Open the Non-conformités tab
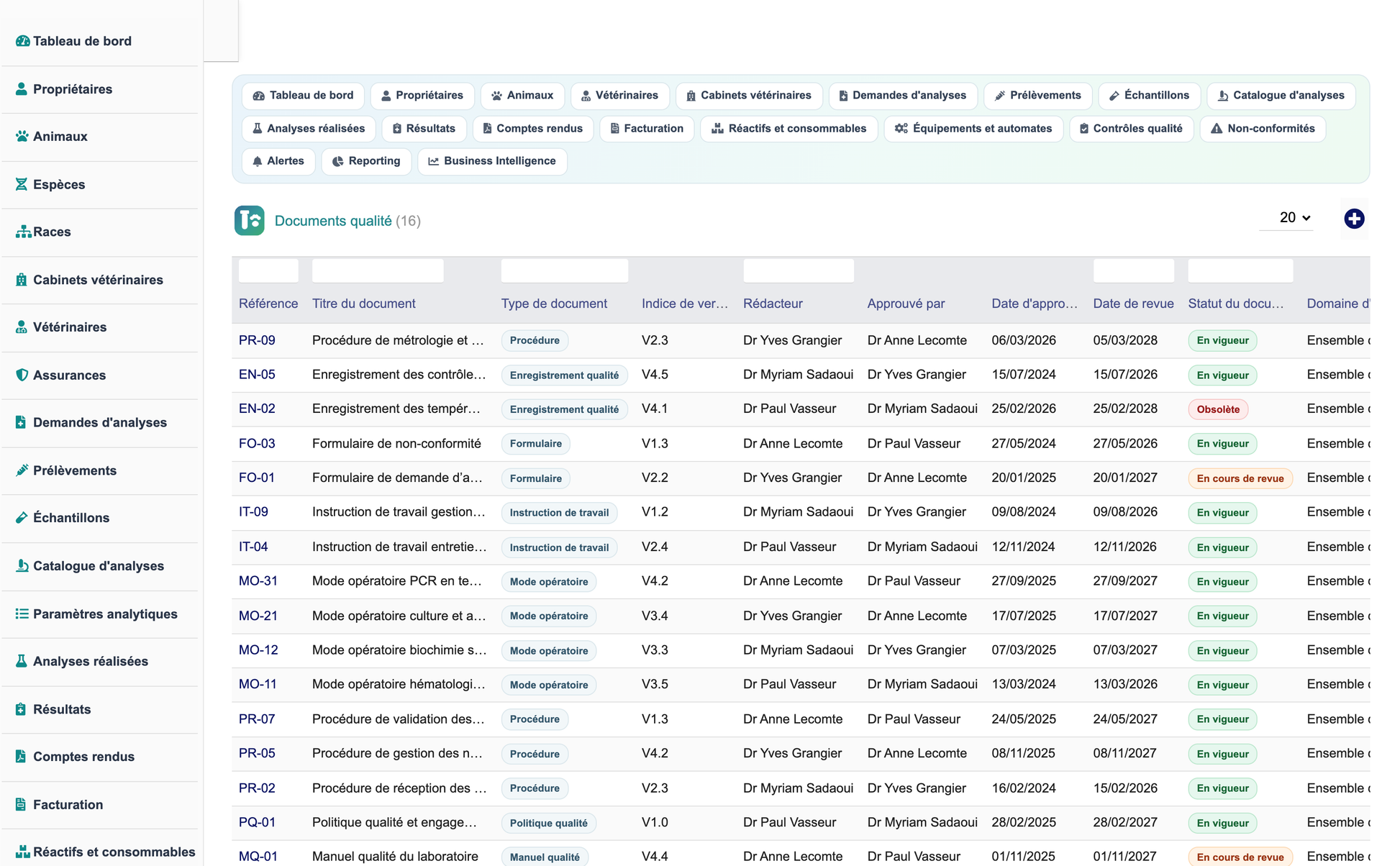The image size is (1400, 866). (1263, 129)
